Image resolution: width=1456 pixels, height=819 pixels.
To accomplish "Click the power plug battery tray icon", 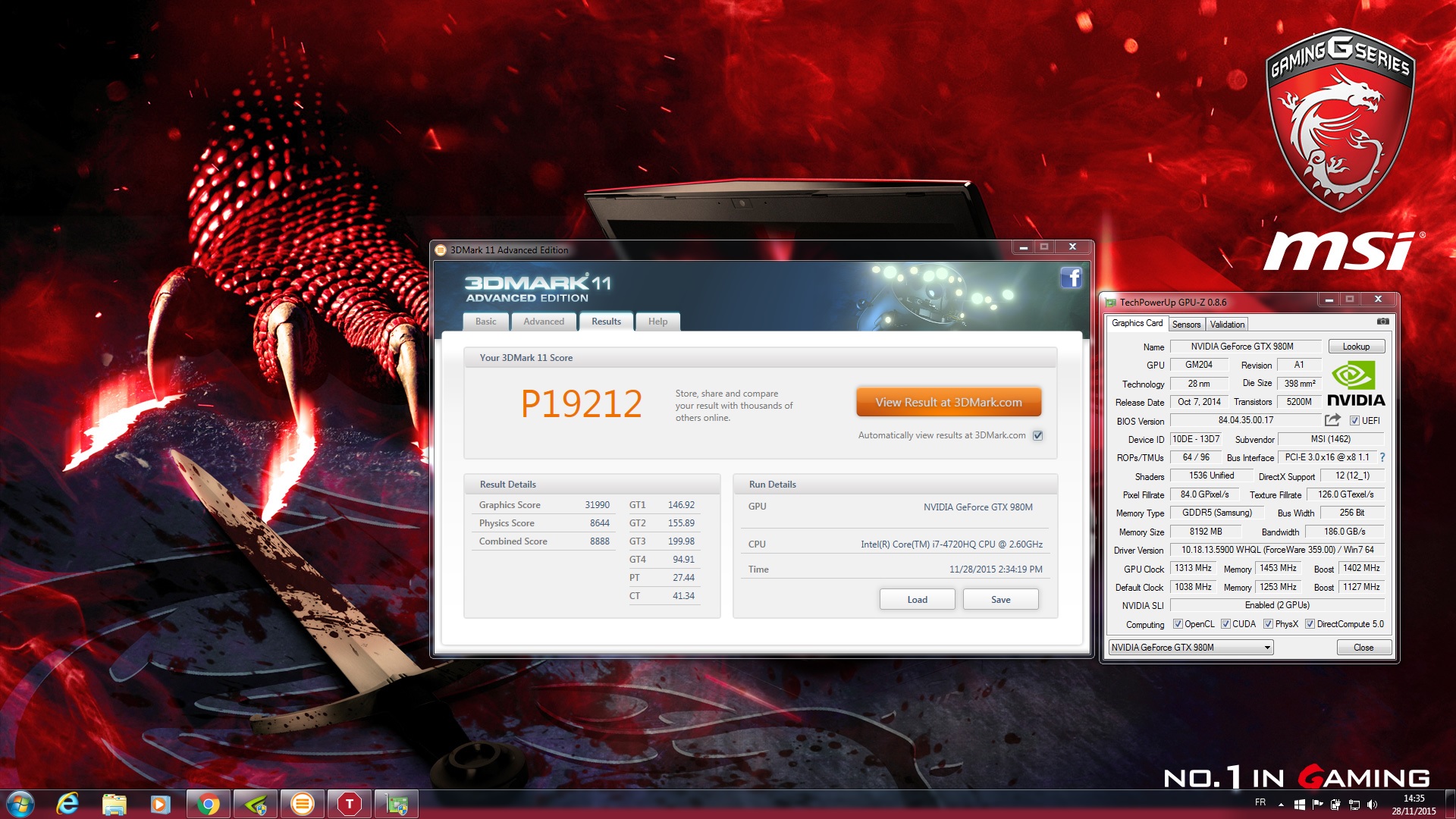I will (x=1335, y=804).
